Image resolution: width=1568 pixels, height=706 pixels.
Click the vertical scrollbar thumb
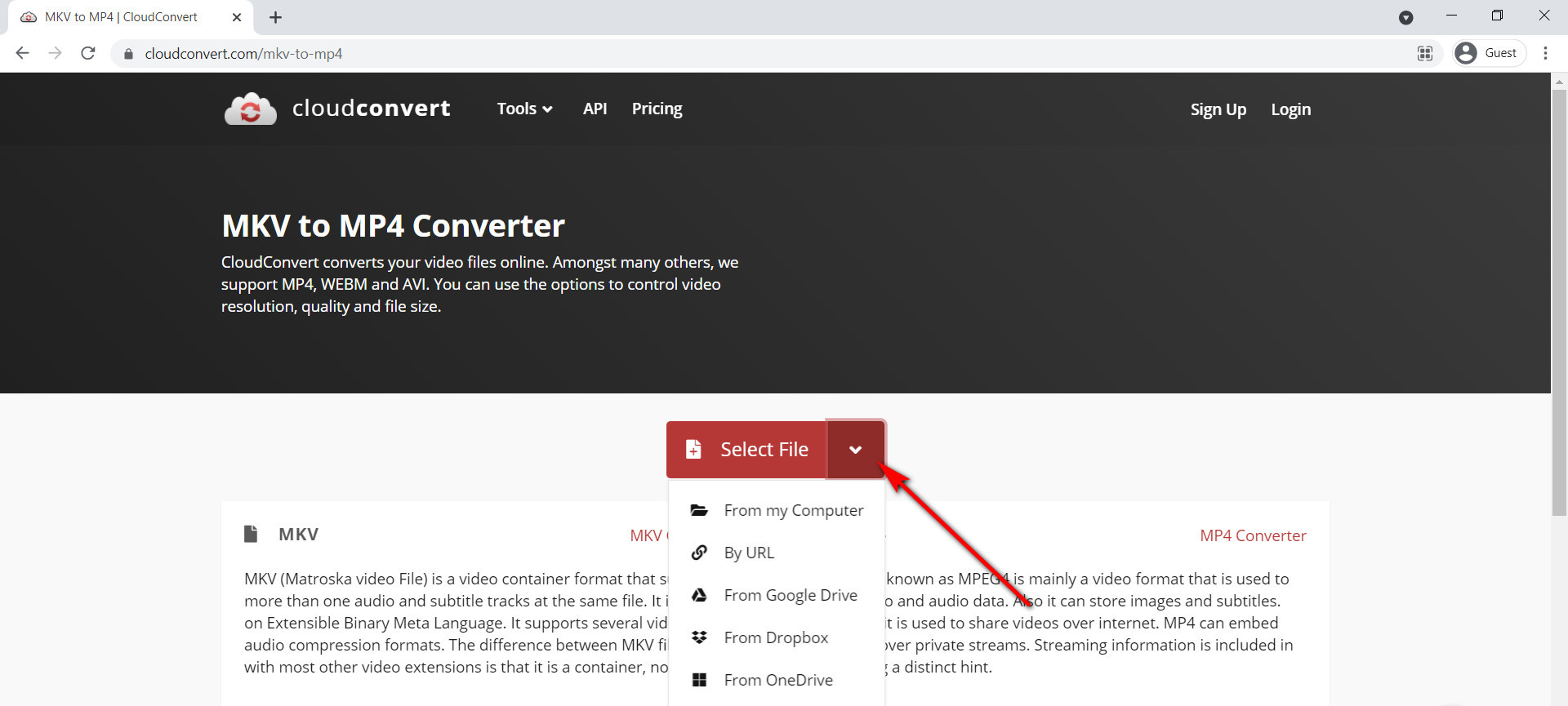click(x=1559, y=302)
